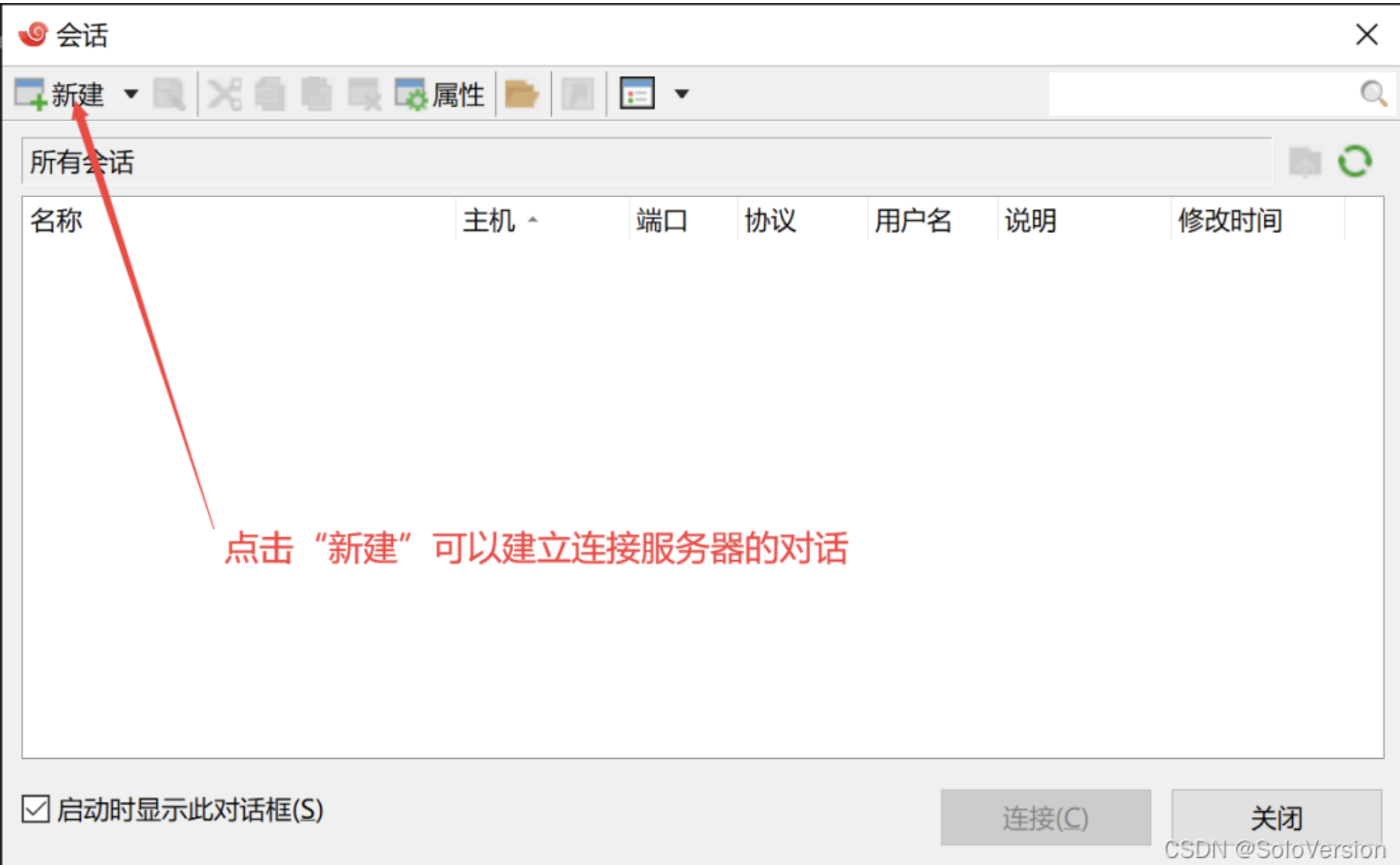Sort by 说明 column header

pos(1084,220)
